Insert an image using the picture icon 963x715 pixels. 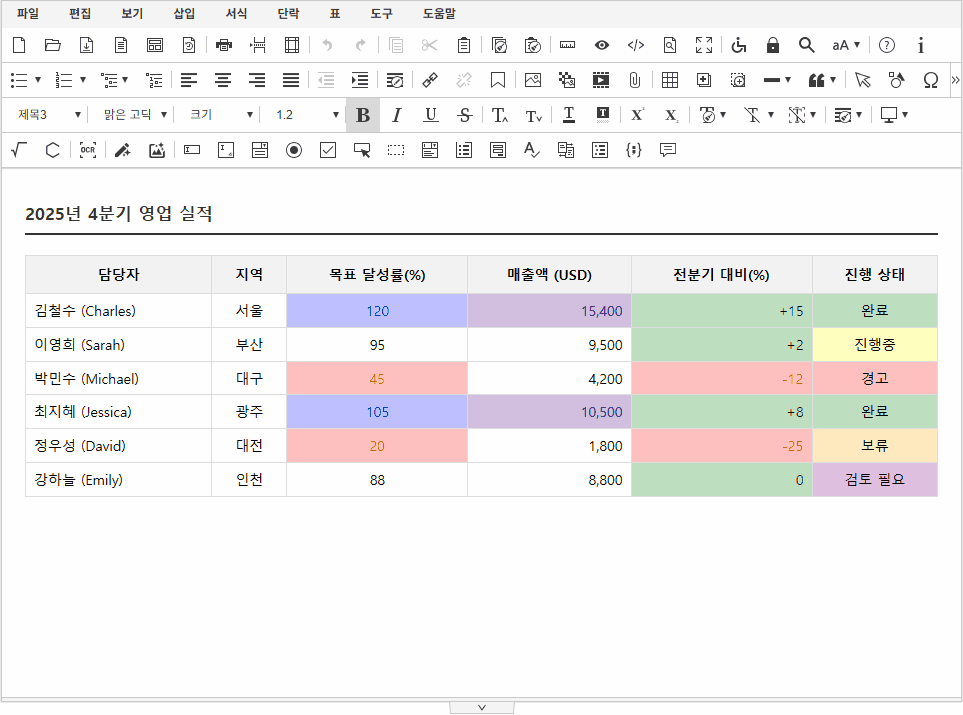click(x=533, y=80)
